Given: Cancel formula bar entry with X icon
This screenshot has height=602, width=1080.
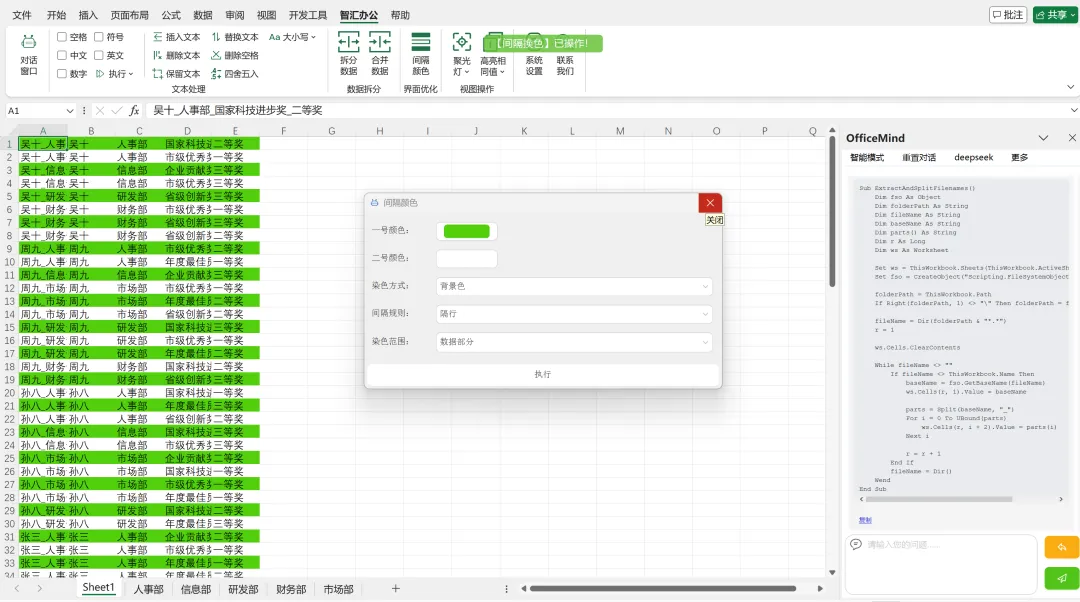Looking at the screenshot, I should point(100,110).
